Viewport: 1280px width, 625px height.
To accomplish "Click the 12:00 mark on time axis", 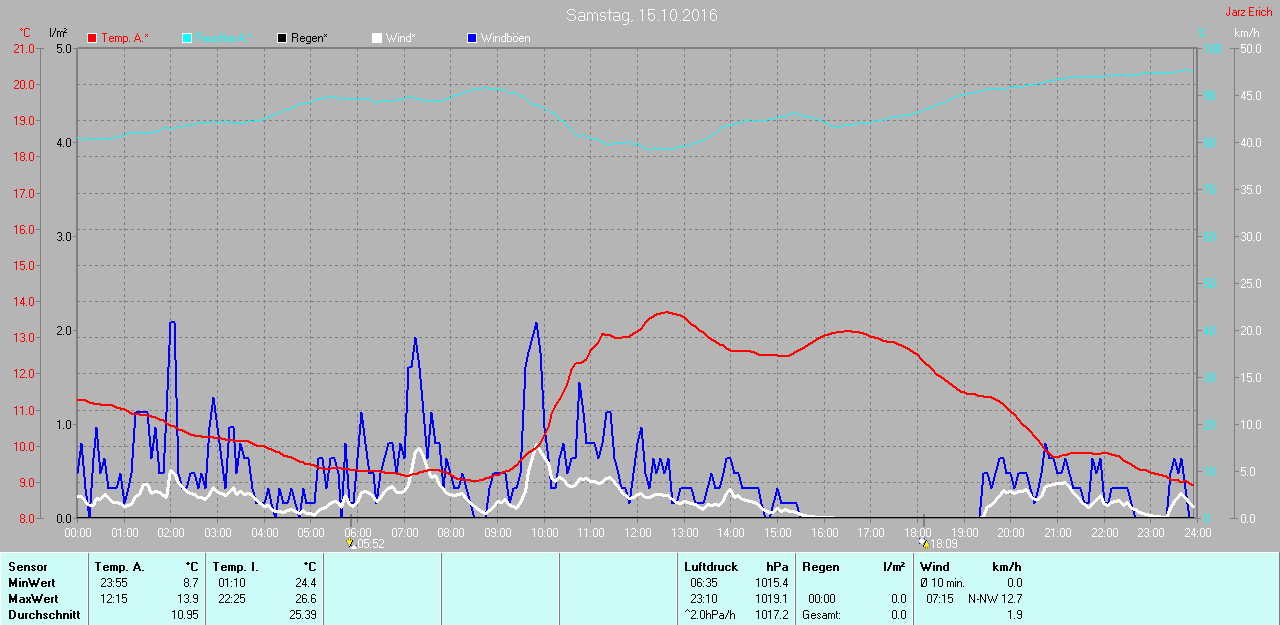I will [x=637, y=532].
